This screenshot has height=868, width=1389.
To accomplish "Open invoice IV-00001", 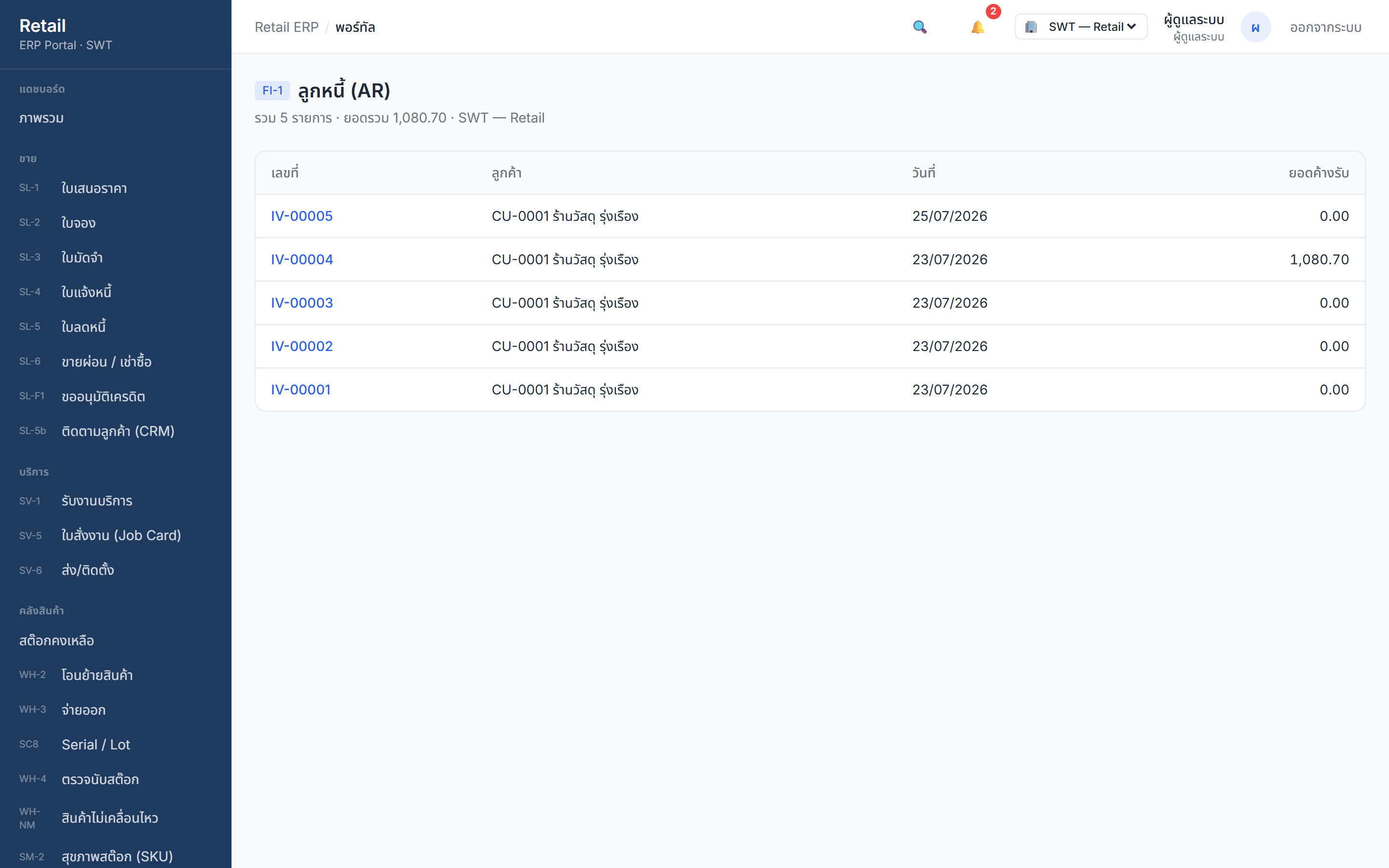I will (x=301, y=390).
